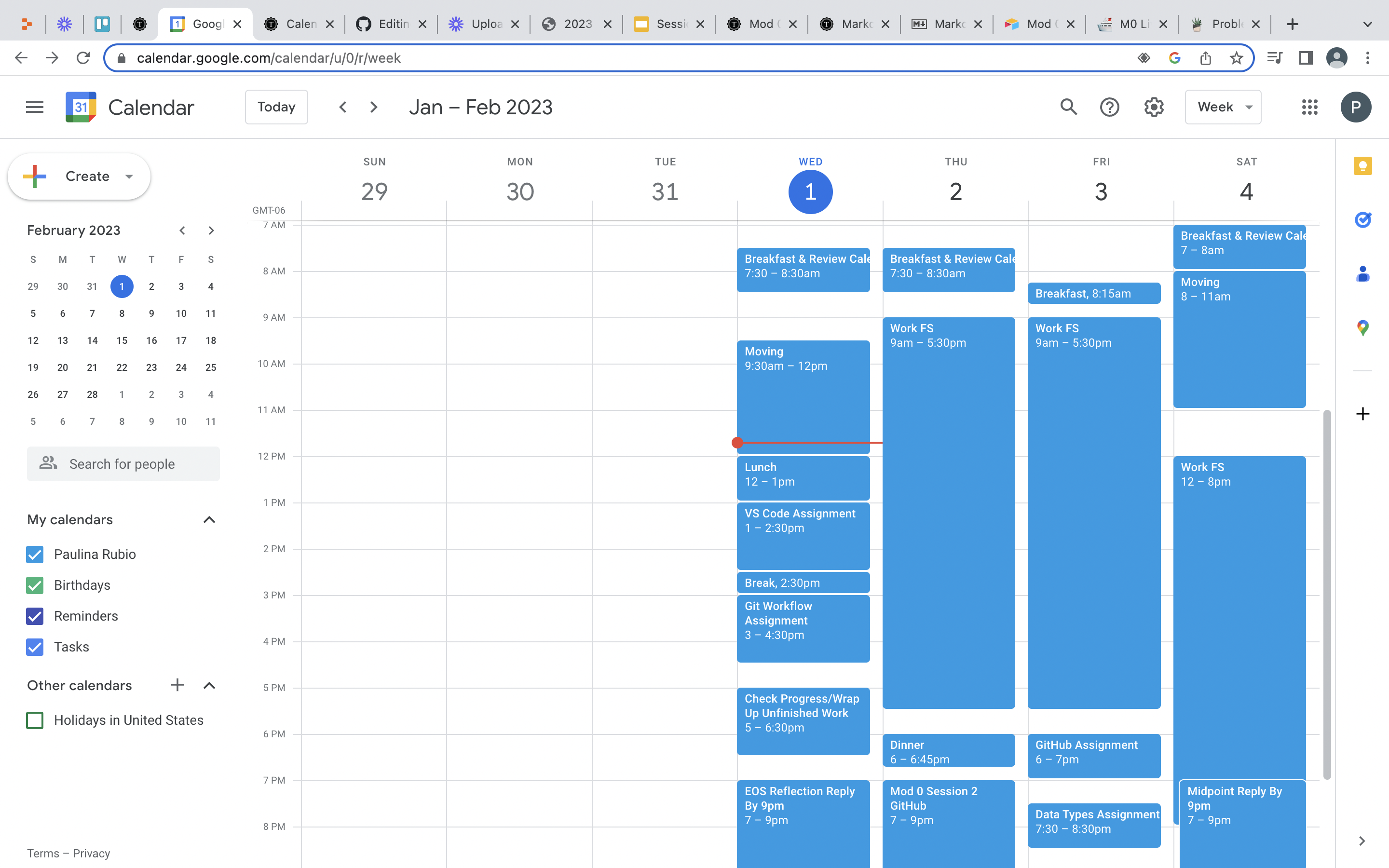Open the Terms link at bottom left
This screenshot has height=868, width=1389.
coord(44,853)
